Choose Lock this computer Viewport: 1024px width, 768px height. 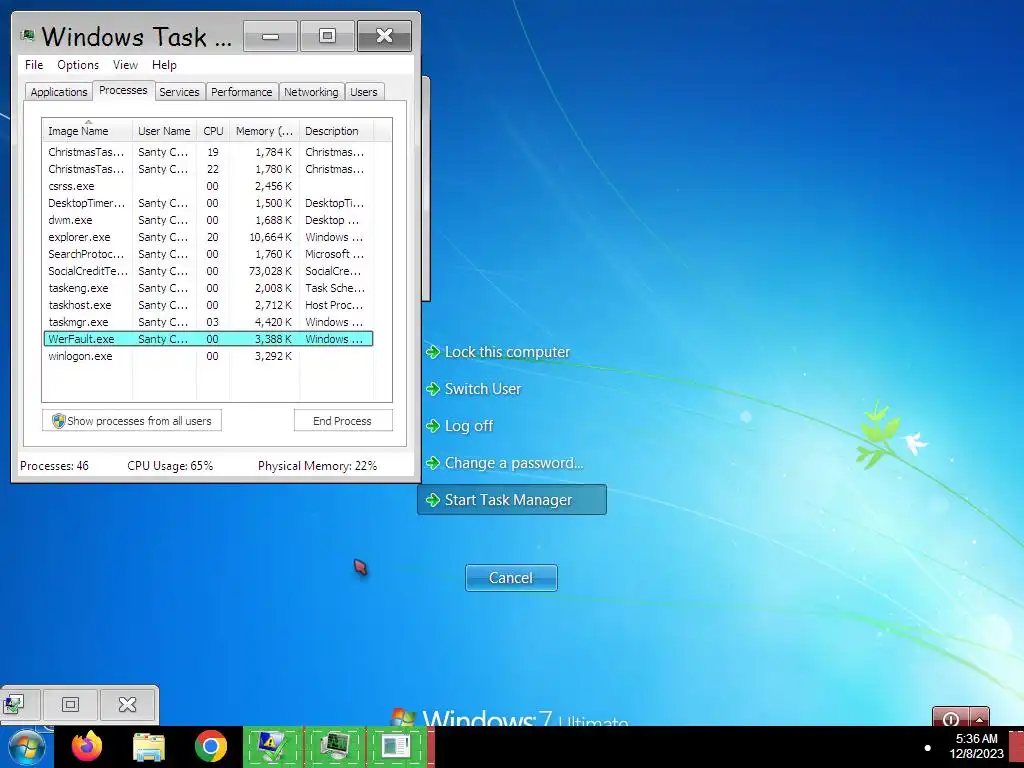click(507, 352)
